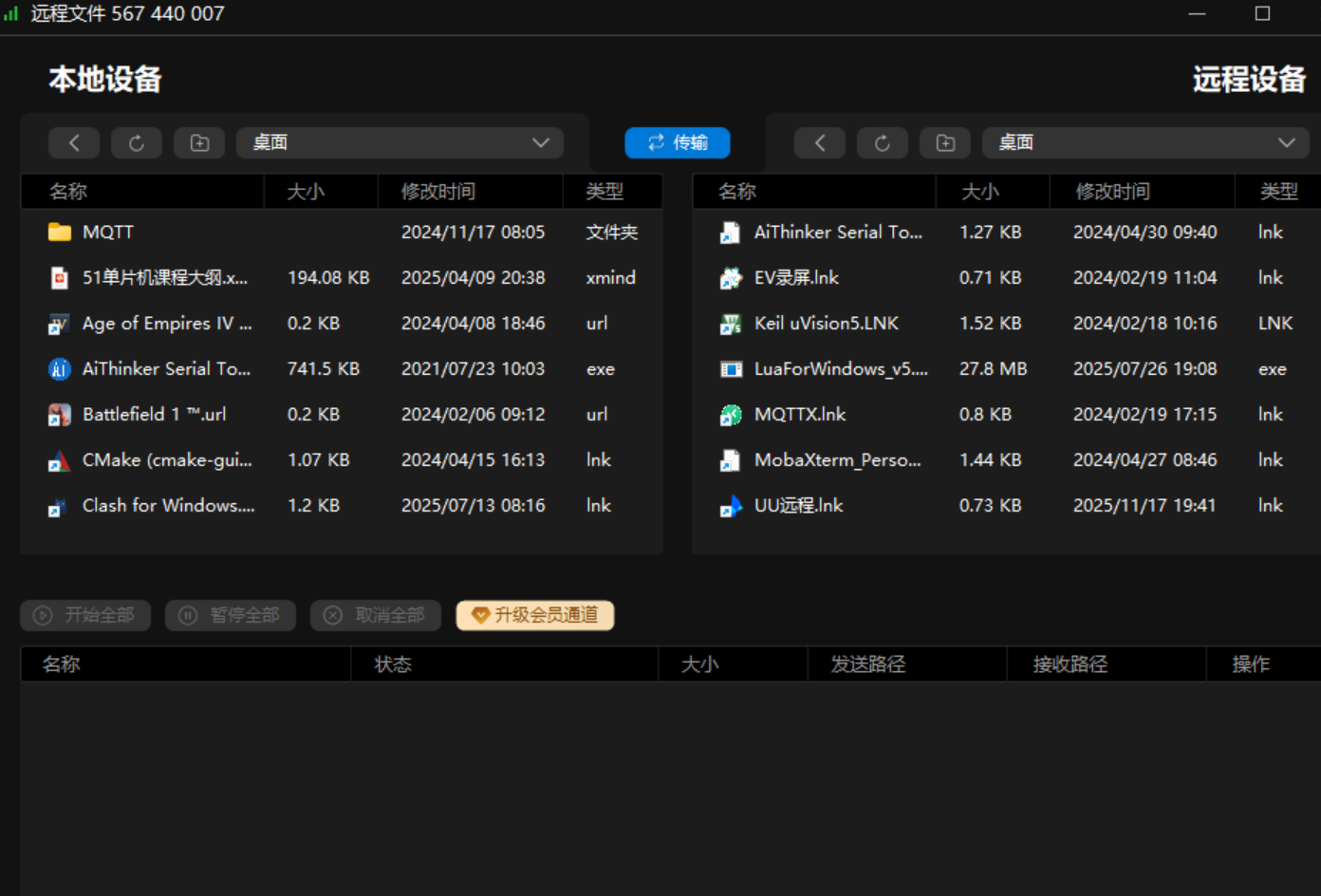The height and width of the screenshot is (896, 1321).
Task: Sort remote files by 大小 column
Action: tap(980, 192)
